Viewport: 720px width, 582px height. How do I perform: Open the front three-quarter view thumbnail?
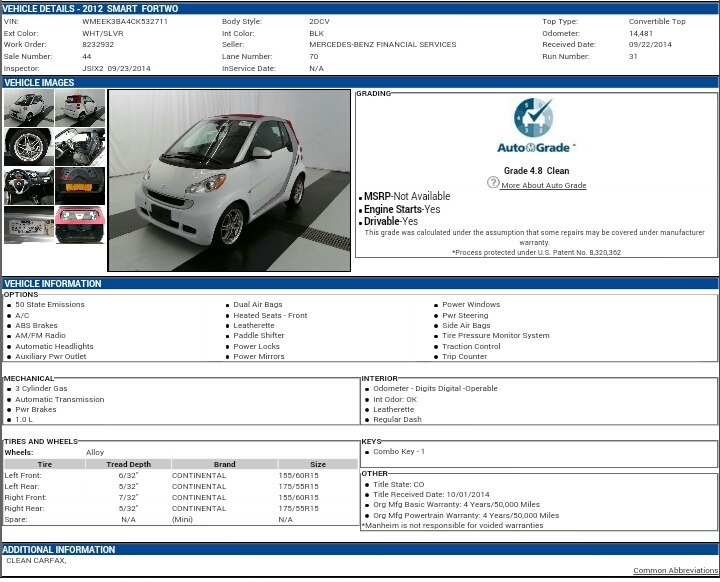[x=29, y=108]
